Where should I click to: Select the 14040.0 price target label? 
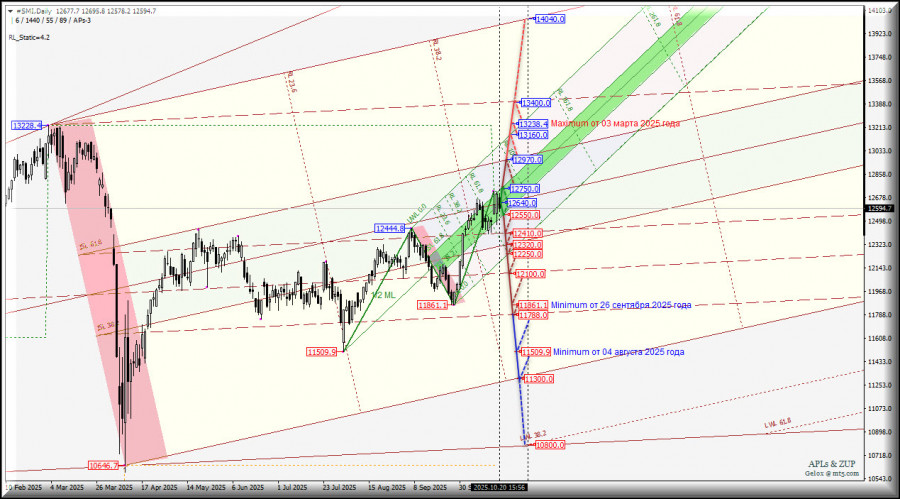point(550,19)
